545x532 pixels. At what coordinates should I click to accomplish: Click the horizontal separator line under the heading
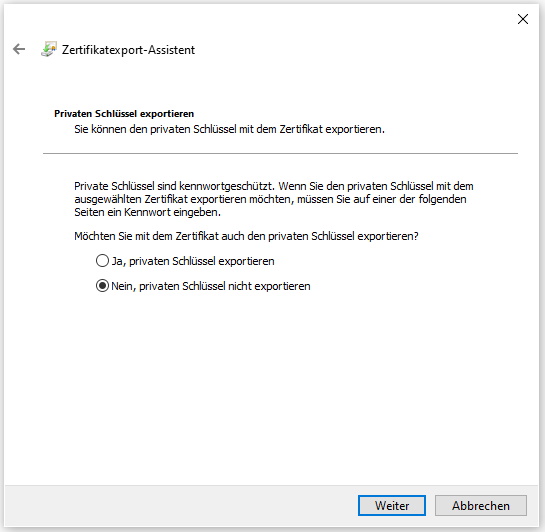point(280,153)
